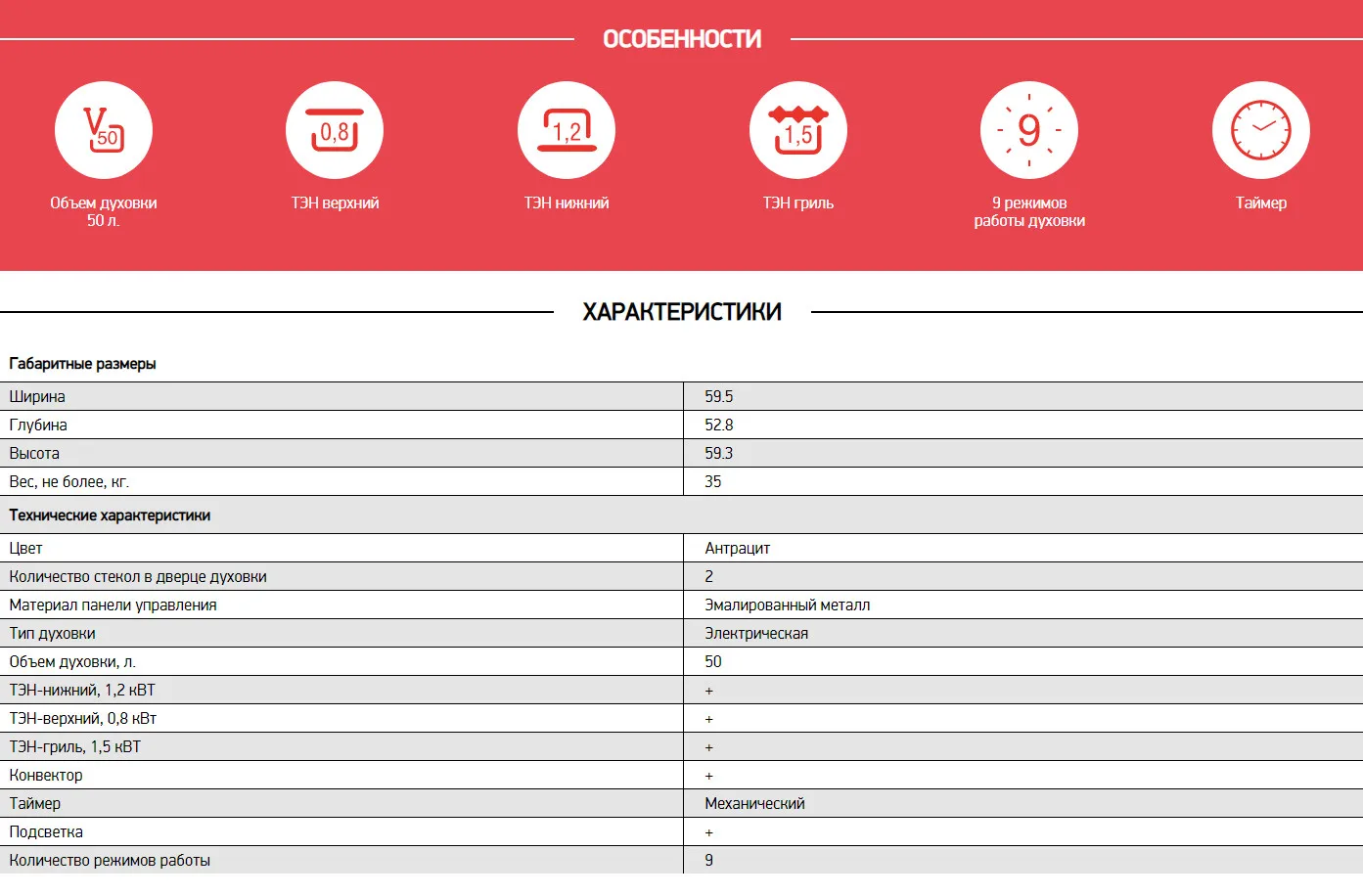Click the 'ТЭН-гриль, 1,5 кВТ' label

[75, 746]
